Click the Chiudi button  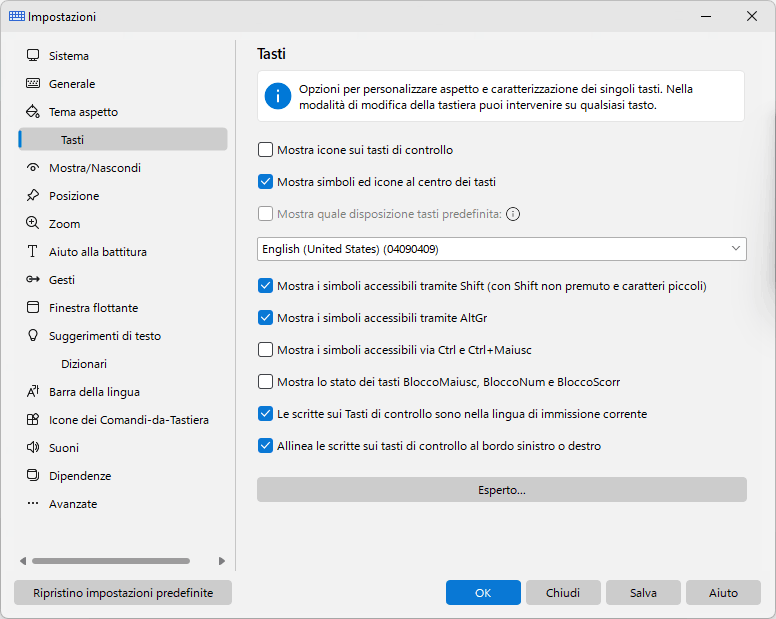(563, 592)
